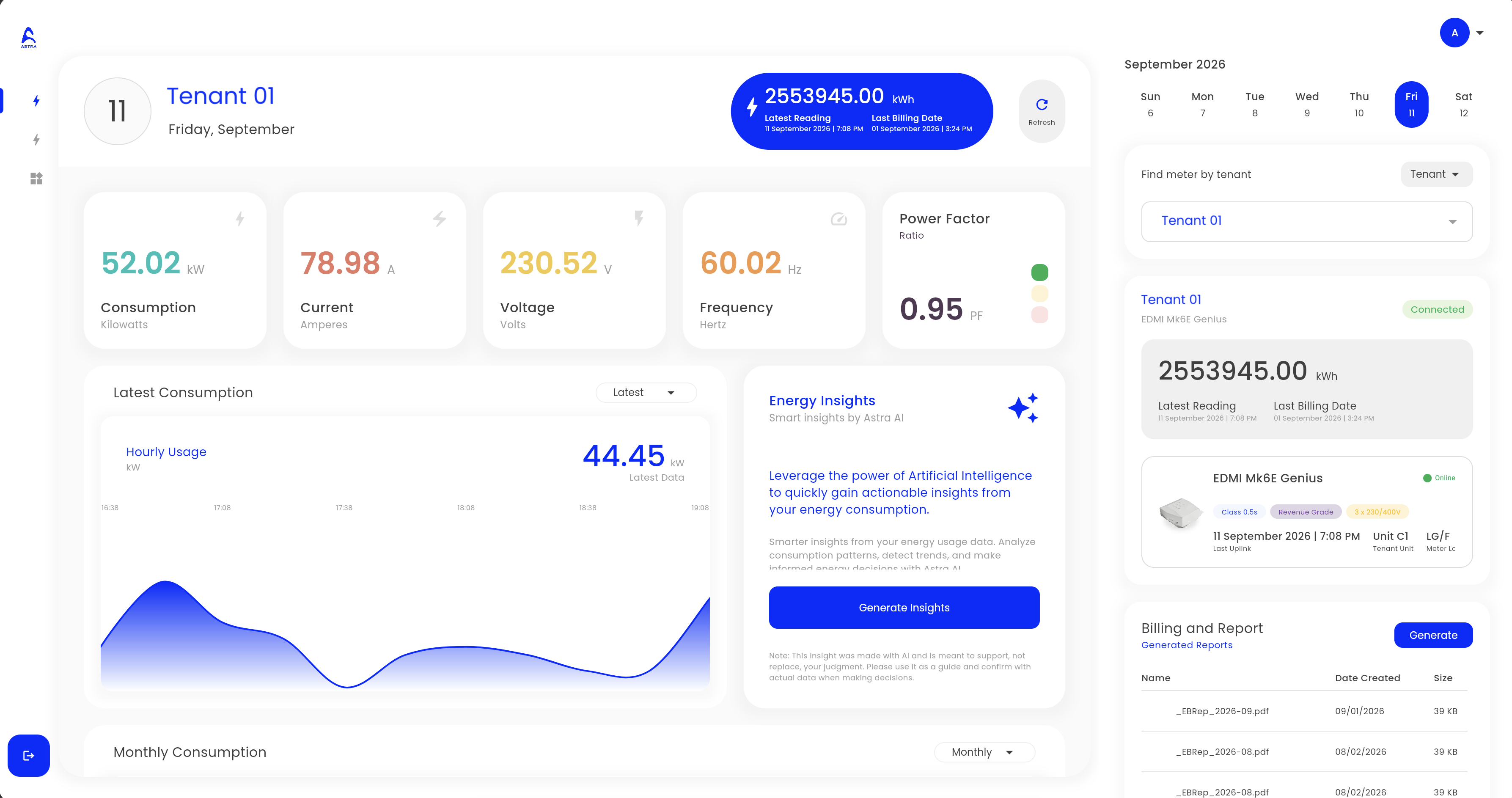Click the Refresh button
1512x798 pixels.
pos(1041,111)
